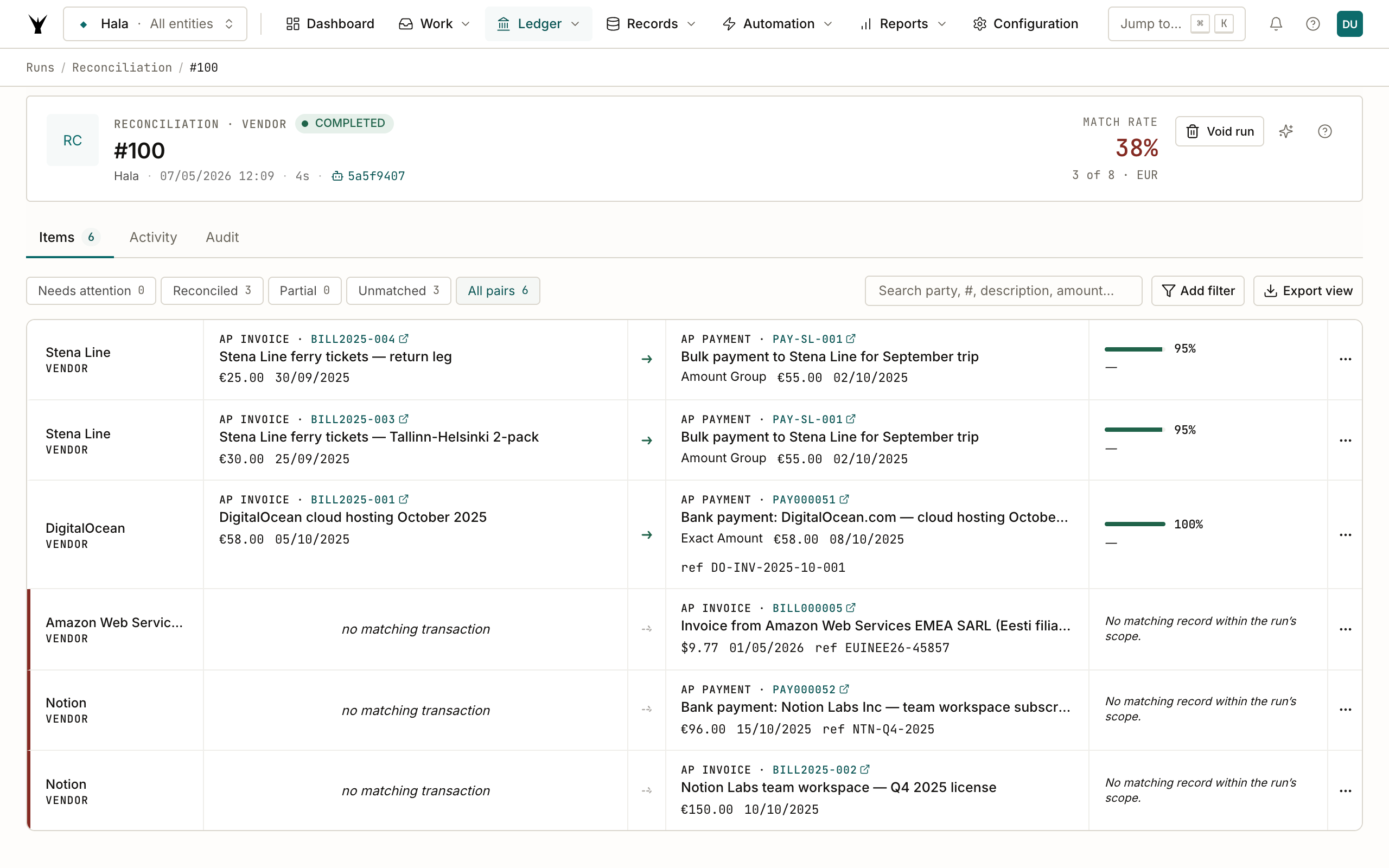Open more actions for Notion BILL2025-002 row

click(1346, 791)
